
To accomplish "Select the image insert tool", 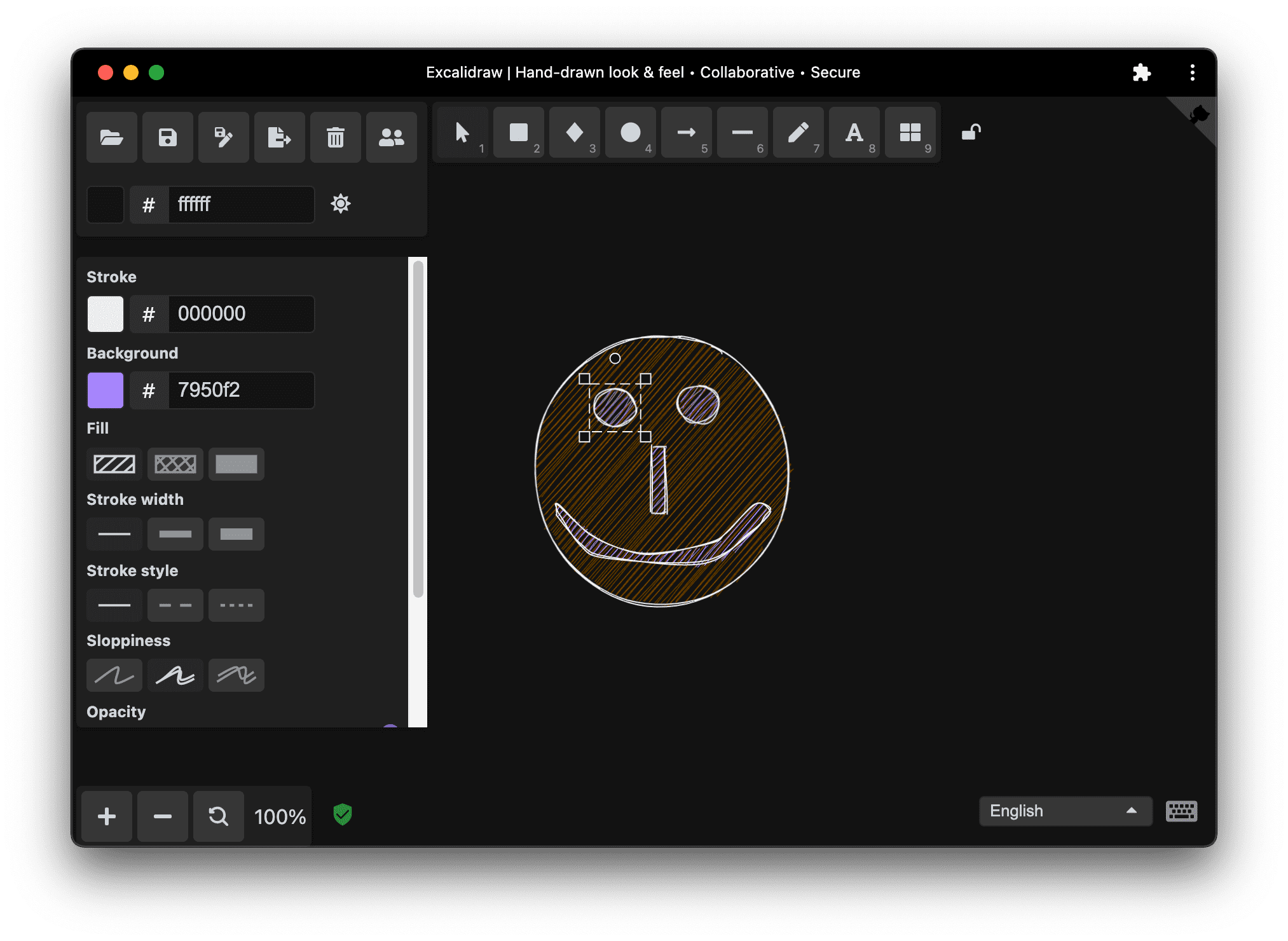I will click(x=909, y=135).
